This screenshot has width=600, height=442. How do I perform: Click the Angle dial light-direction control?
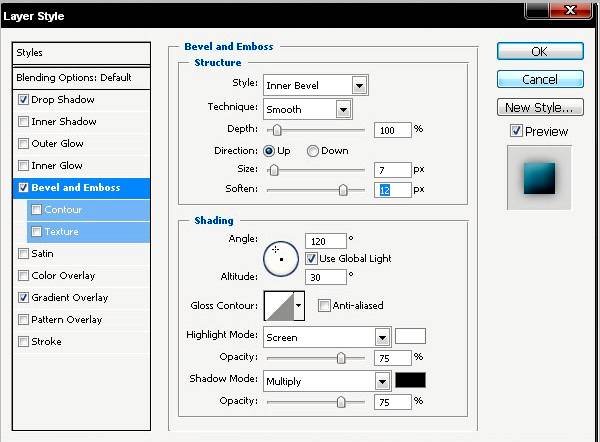coord(281,256)
